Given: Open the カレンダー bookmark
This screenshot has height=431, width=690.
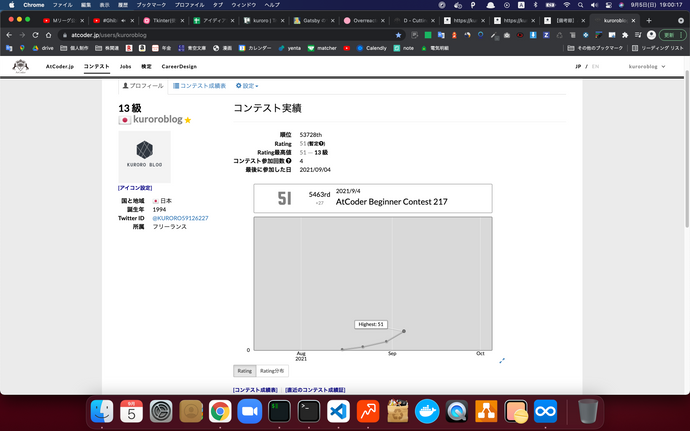Looking at the screenshot, I should click(255, 48).
